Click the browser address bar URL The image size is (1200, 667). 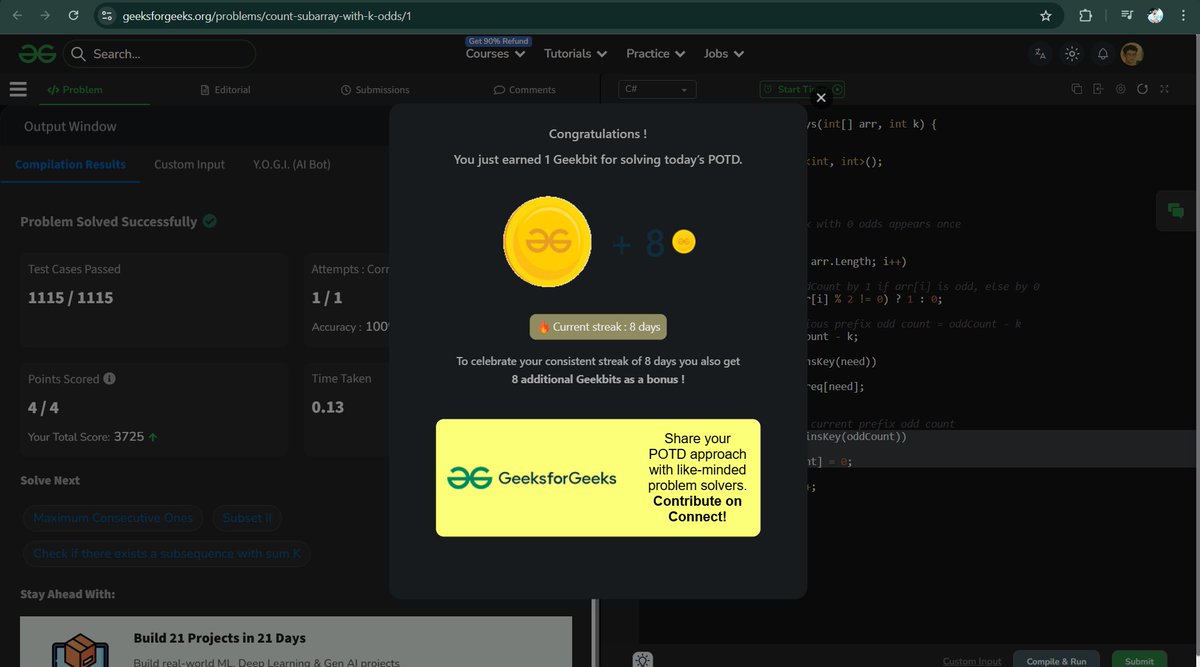(266, 17)
